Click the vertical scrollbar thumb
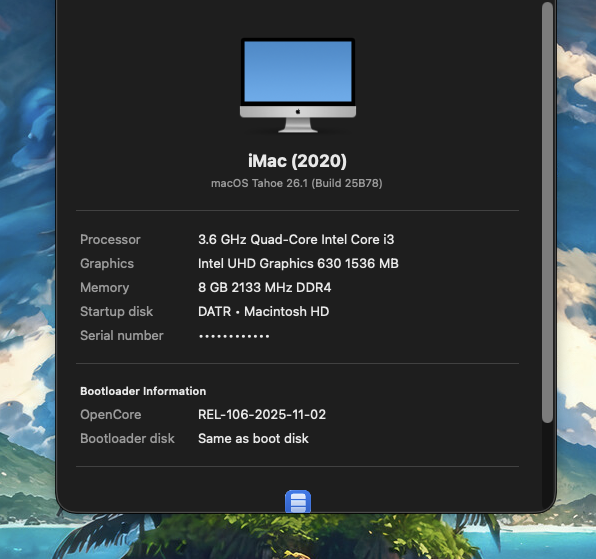 click(x=547, y=212)
